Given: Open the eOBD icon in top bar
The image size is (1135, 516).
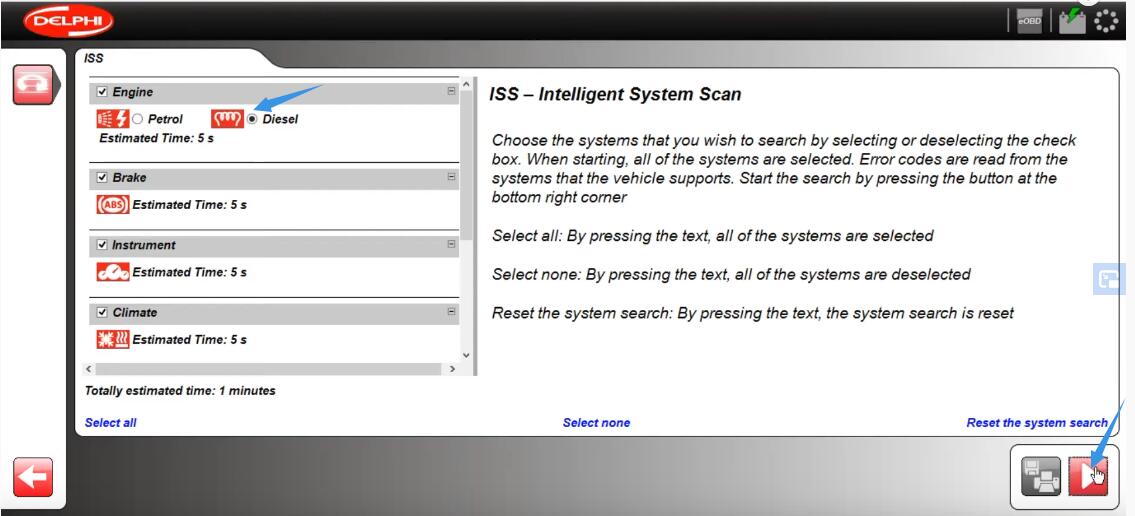Looking at the screenshot, I should pyautogui.click(x=1029, y=22).
